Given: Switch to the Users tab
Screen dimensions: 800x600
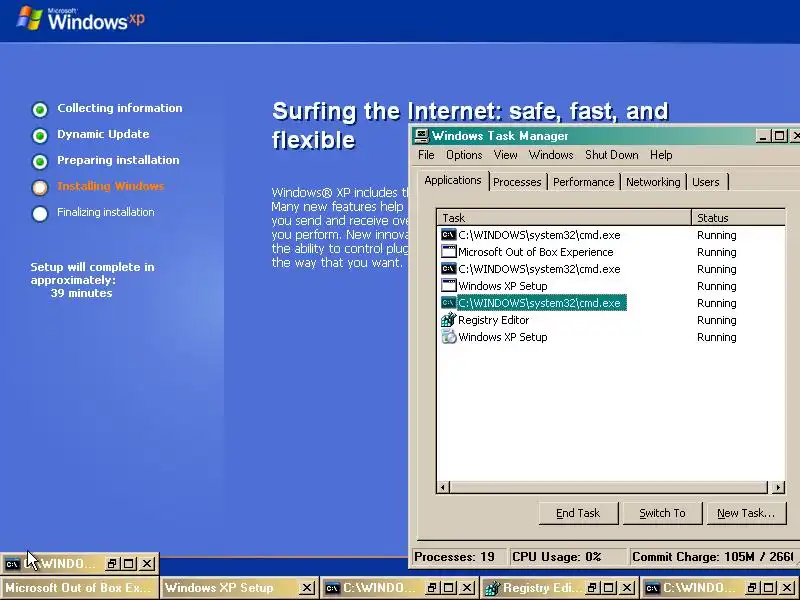Looking at the screenshot, I should pyautogui.click(x=706, y=182).
